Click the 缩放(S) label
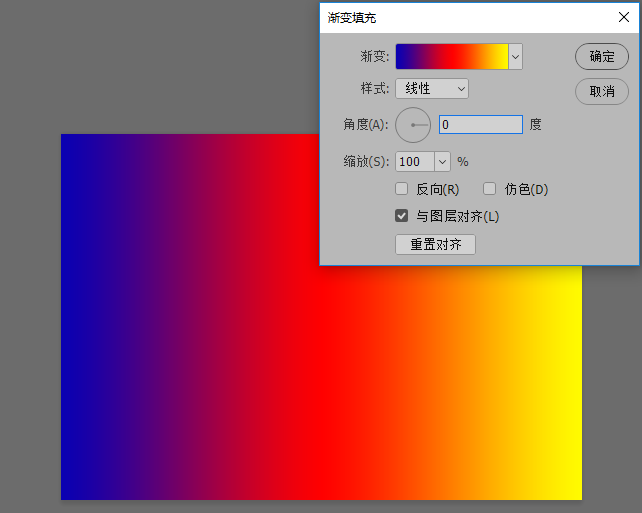The image size is (642, 513). [365, 161]
